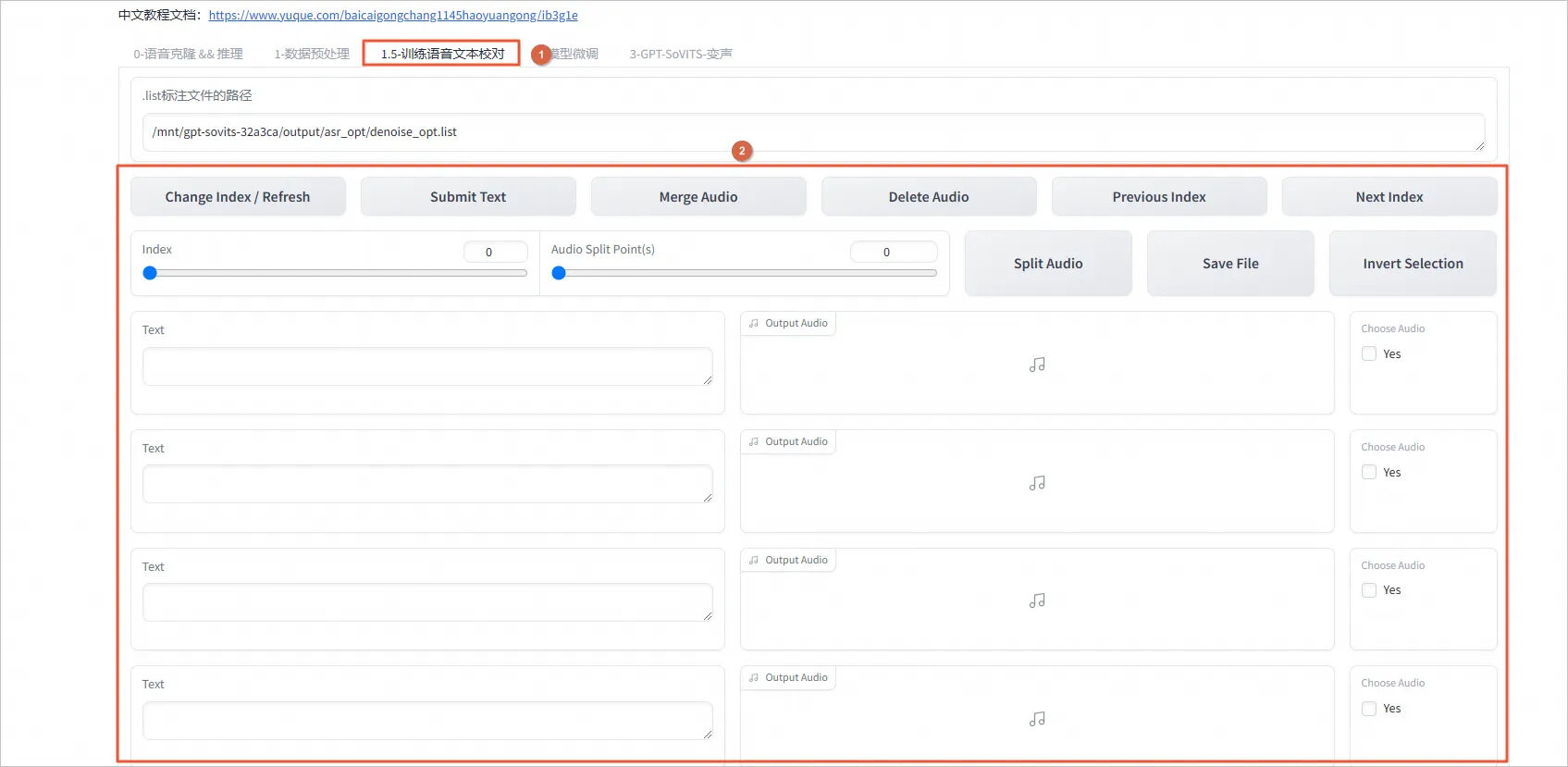Click music note icon in fourth Output Audio
Viewport: 1568px width, 767px height.
coord(1037,719)
